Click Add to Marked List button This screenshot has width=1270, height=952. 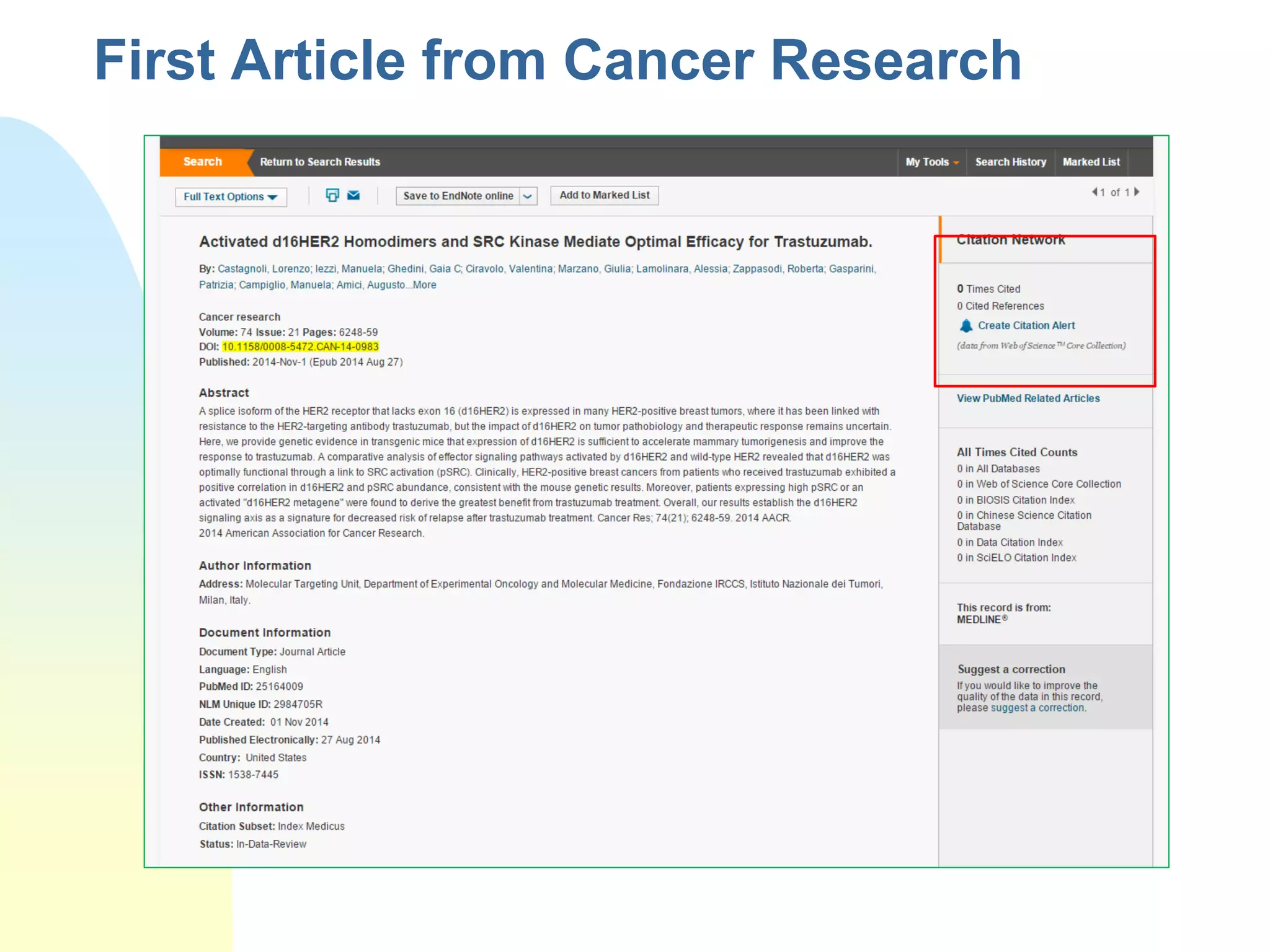click(605, 195)
